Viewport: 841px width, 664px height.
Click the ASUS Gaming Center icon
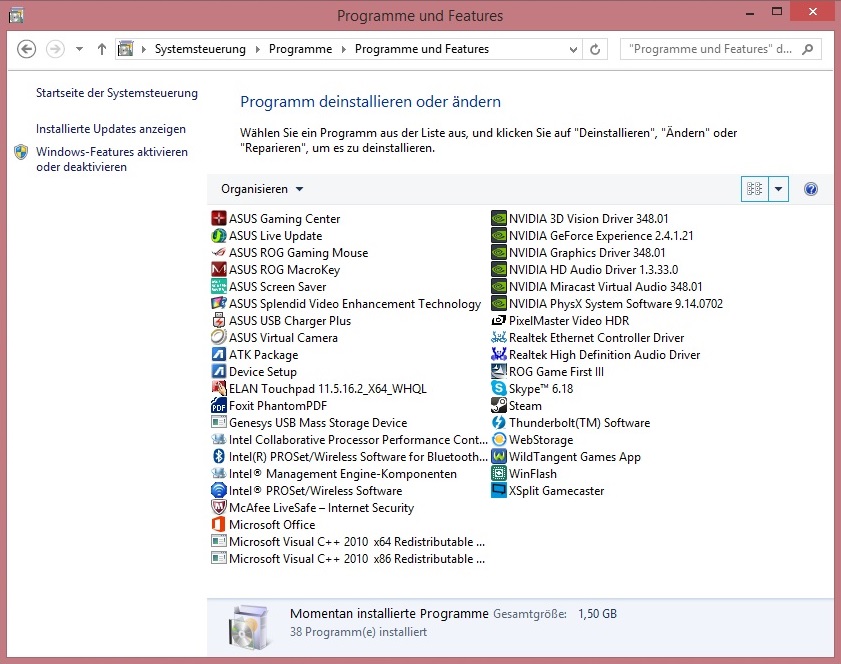tap(218, 218)
